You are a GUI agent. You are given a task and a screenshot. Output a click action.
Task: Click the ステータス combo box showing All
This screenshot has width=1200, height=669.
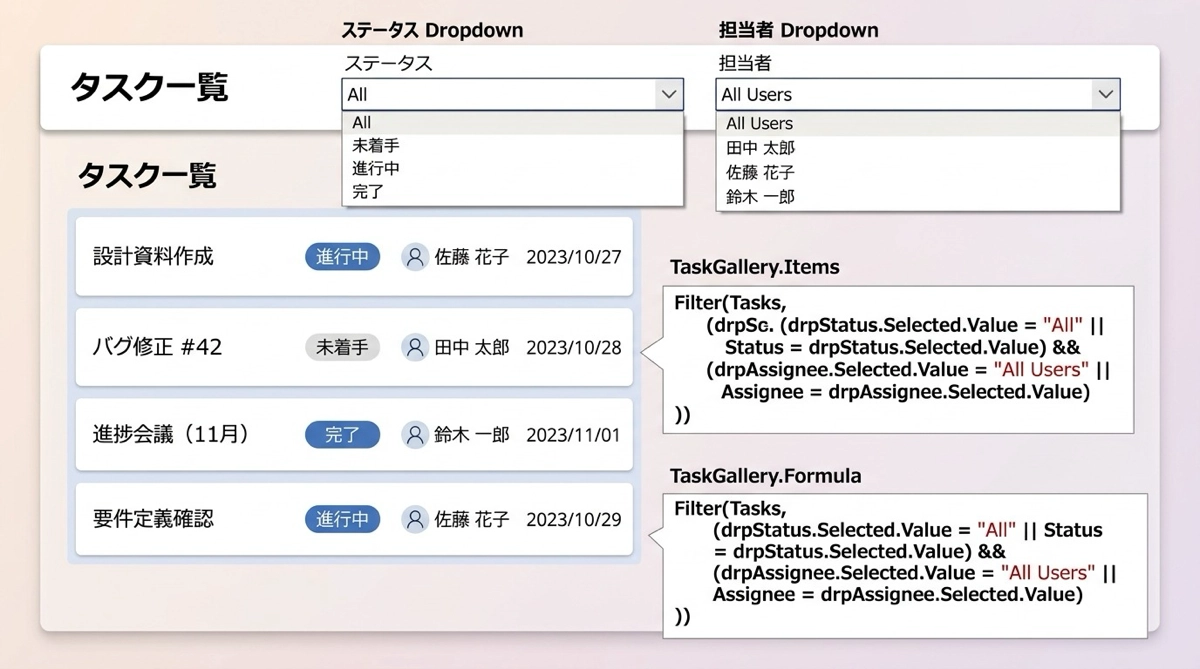(500, 94)
